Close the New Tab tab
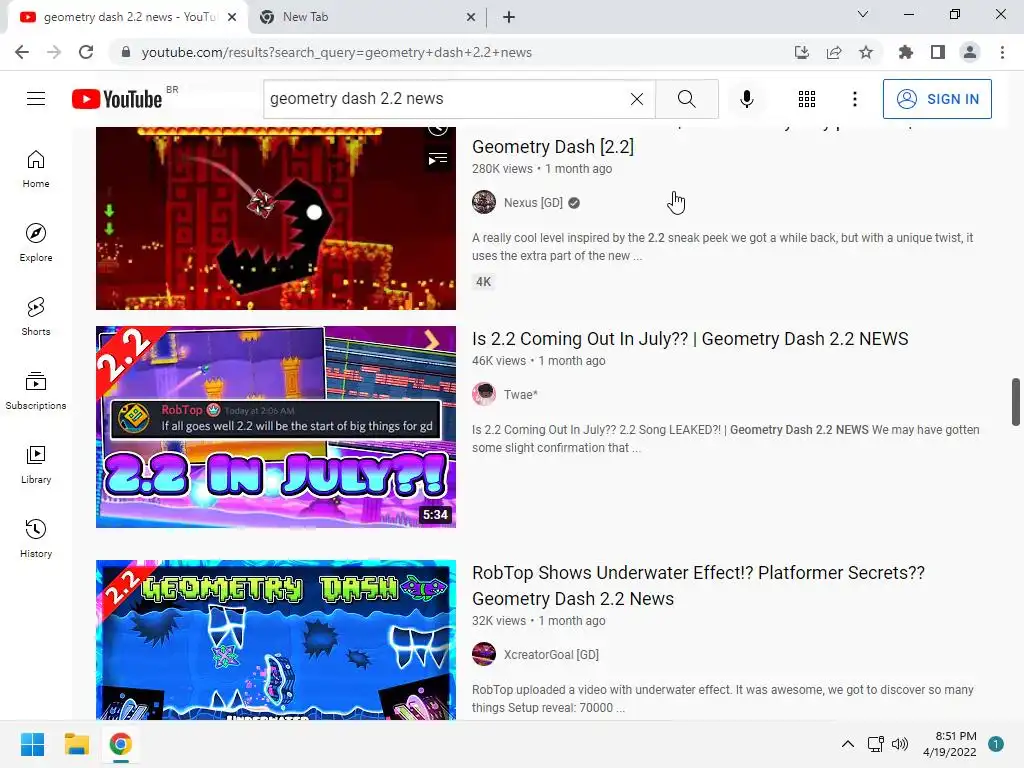1024x768 pixels. pyautogui.click(x=471, y=17)
